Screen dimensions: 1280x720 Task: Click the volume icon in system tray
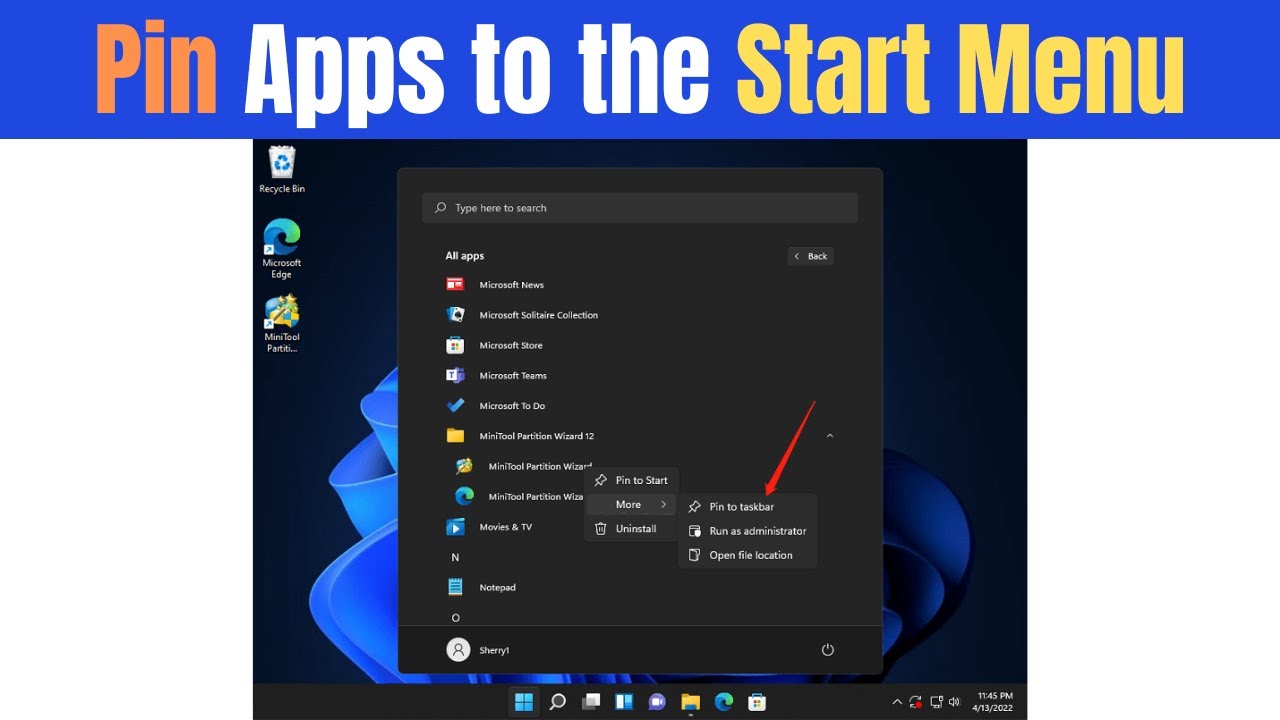[954, 702]
